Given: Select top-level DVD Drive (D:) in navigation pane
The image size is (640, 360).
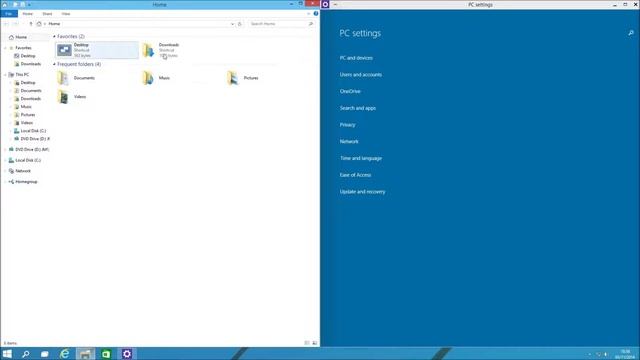Looking at the screenshot, I should (32, 149).
